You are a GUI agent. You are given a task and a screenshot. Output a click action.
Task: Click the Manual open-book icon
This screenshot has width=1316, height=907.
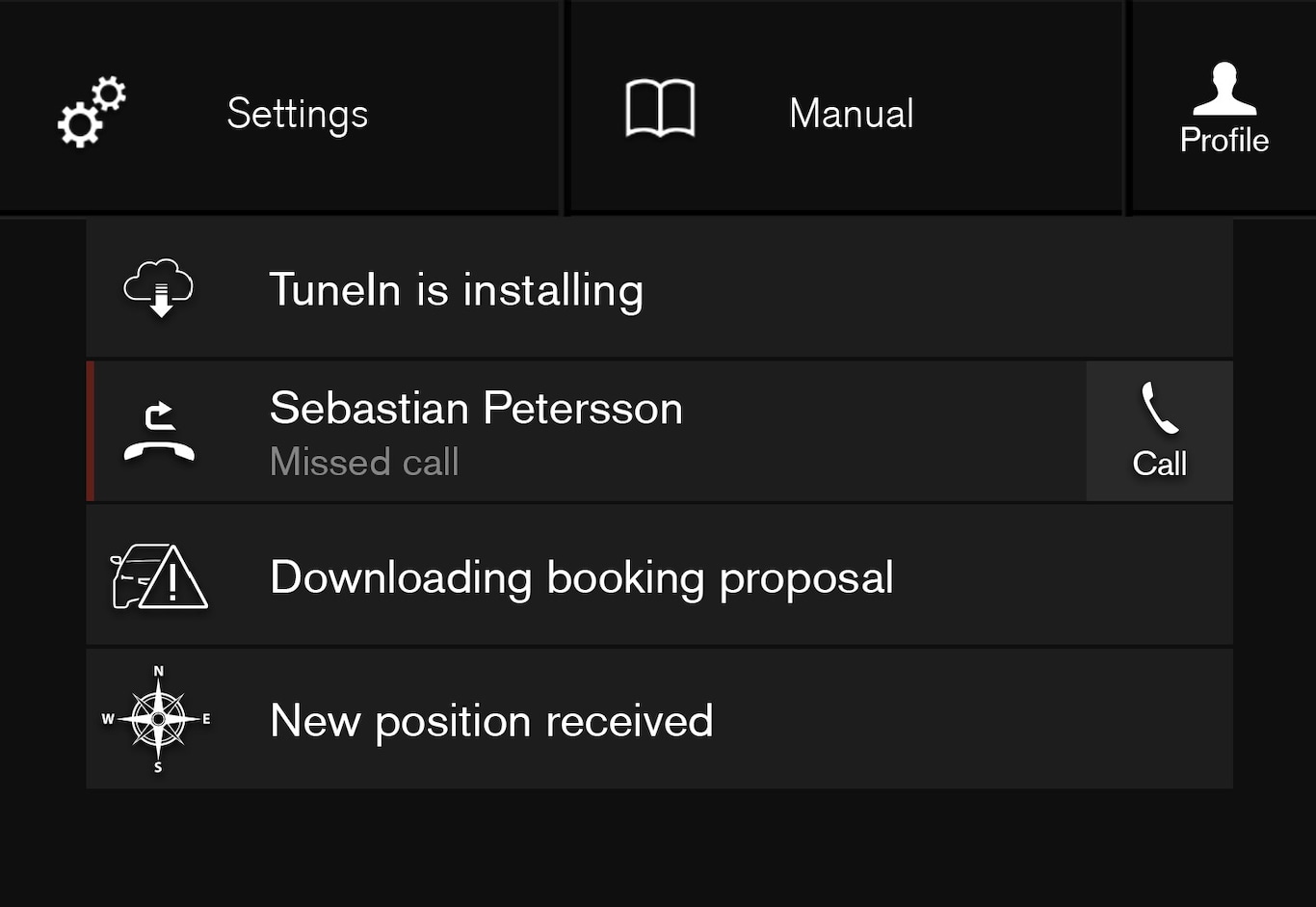[660, 109]
